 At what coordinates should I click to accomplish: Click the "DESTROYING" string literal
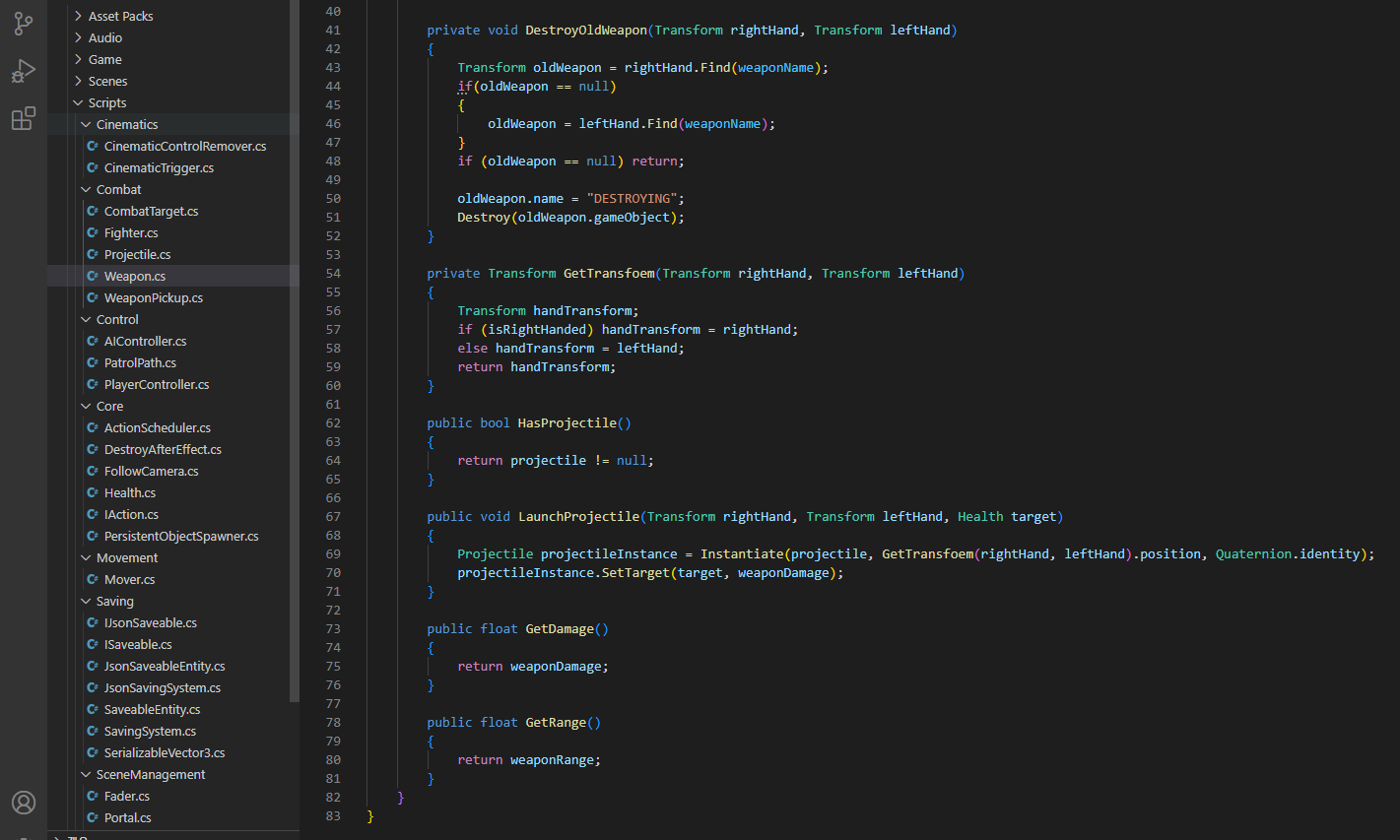click(632, 198)
